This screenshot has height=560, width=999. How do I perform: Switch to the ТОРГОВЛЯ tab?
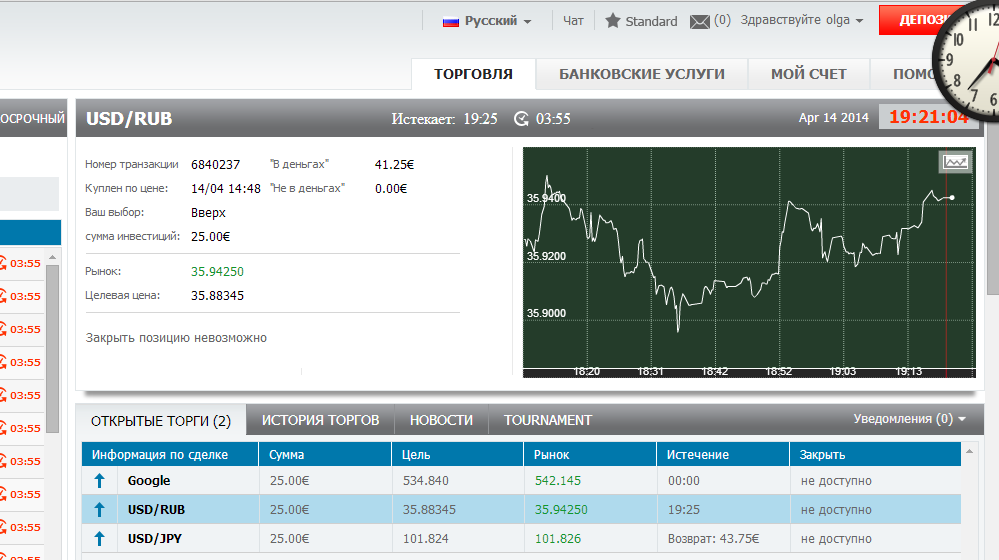[x=473, y=75]
